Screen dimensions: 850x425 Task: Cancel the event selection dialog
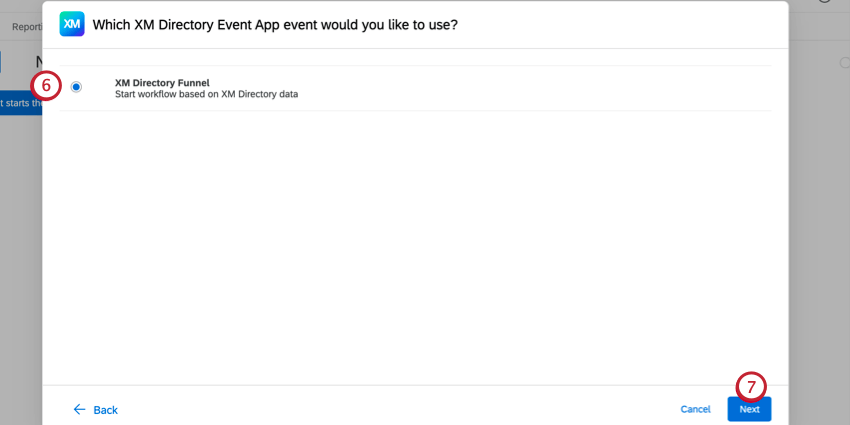(695, 409)
